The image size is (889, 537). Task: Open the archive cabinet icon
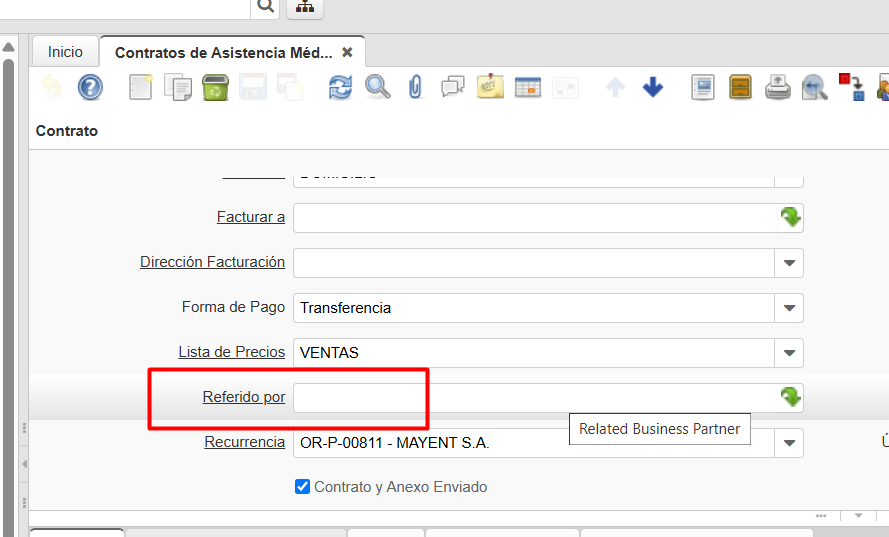(x=740, y=88)
